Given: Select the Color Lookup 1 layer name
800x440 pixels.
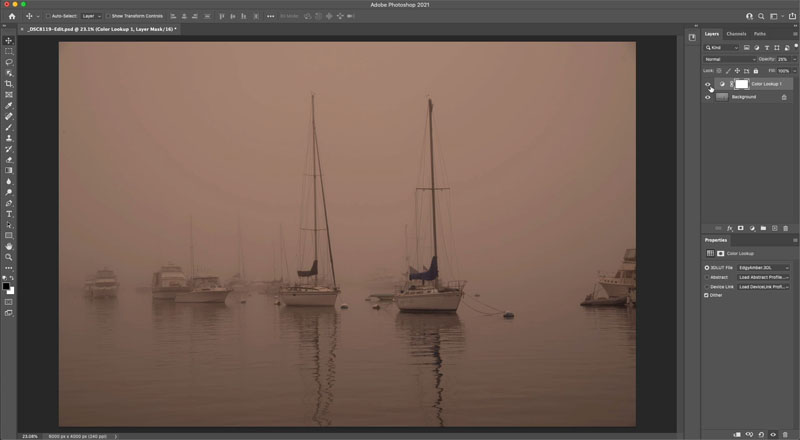Looking at the screenshot, I should tap(767, 84).
